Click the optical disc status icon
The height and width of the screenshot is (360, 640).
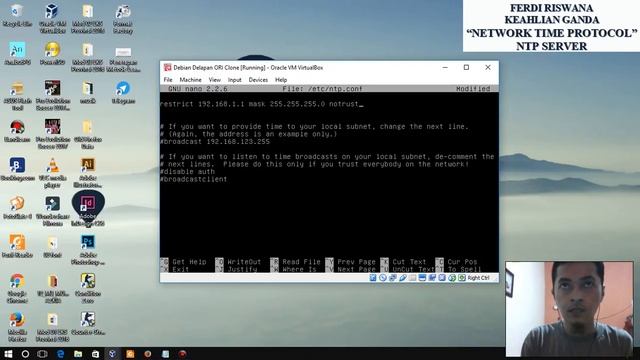click(382, 278)
